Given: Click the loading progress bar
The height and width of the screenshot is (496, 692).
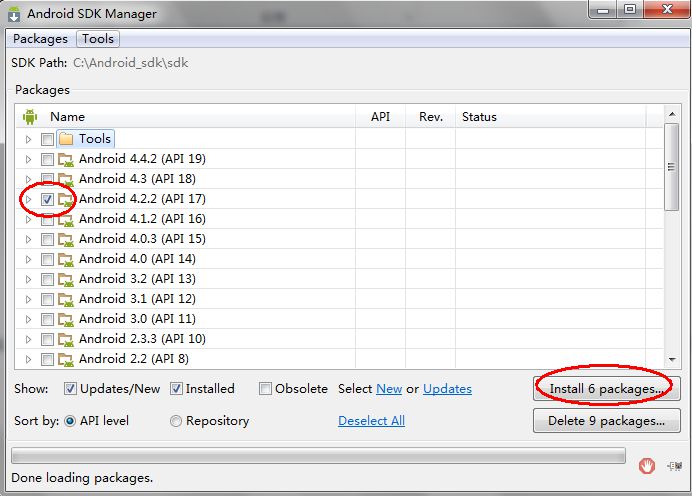Looking at the screenshot, I should [318, 455].
